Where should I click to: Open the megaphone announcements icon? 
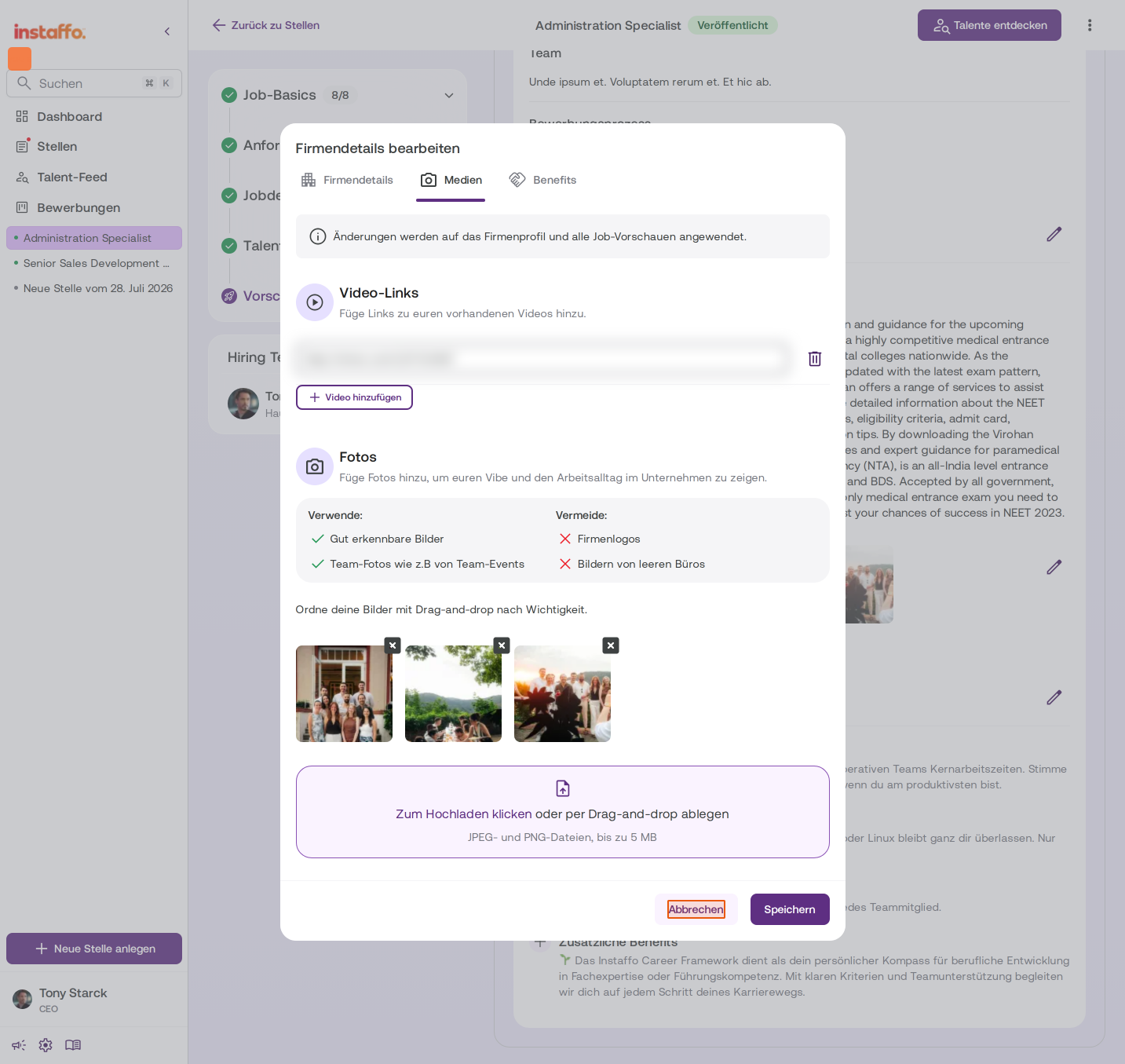19,1045
